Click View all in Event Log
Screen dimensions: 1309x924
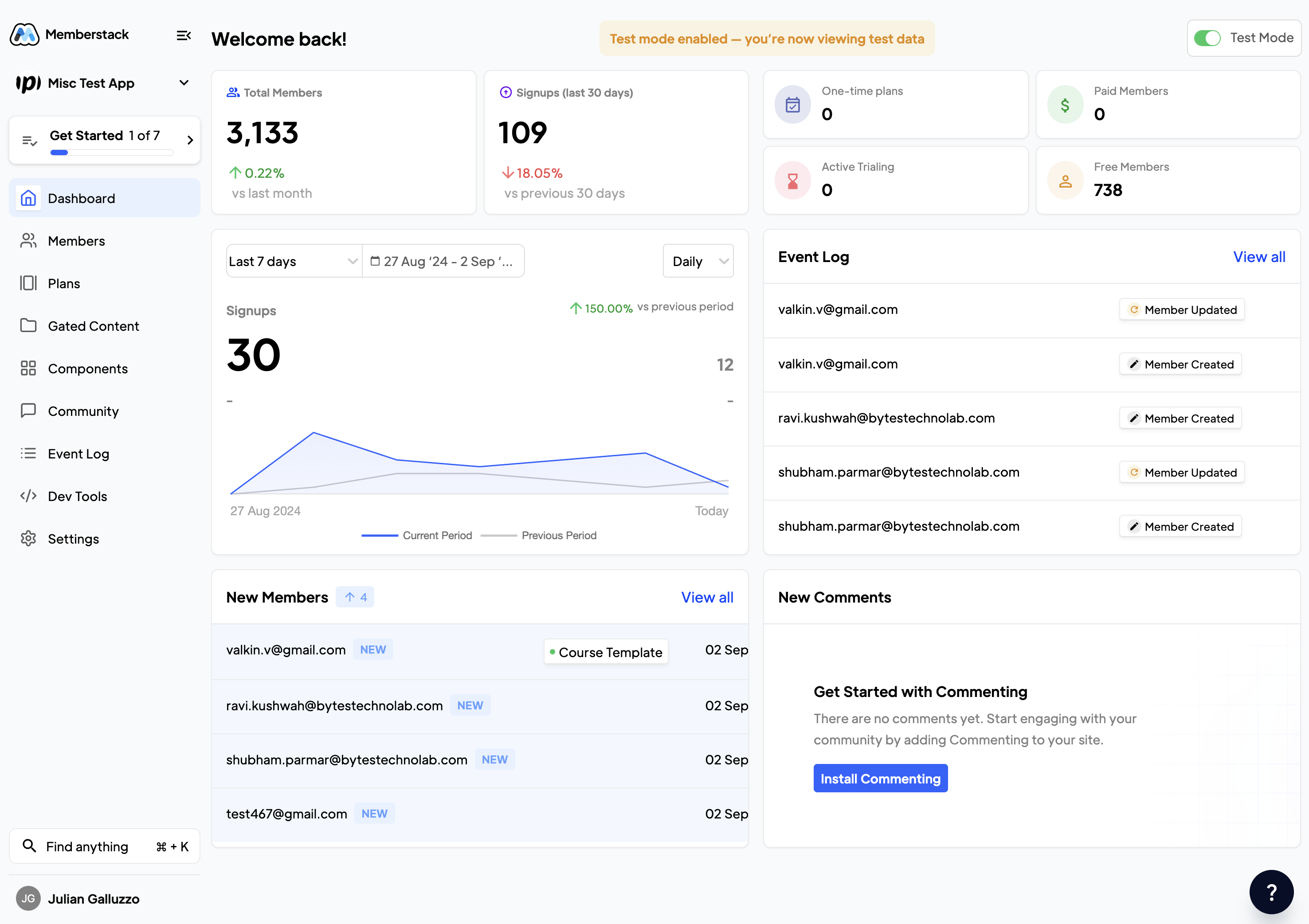click(1259, 257)
